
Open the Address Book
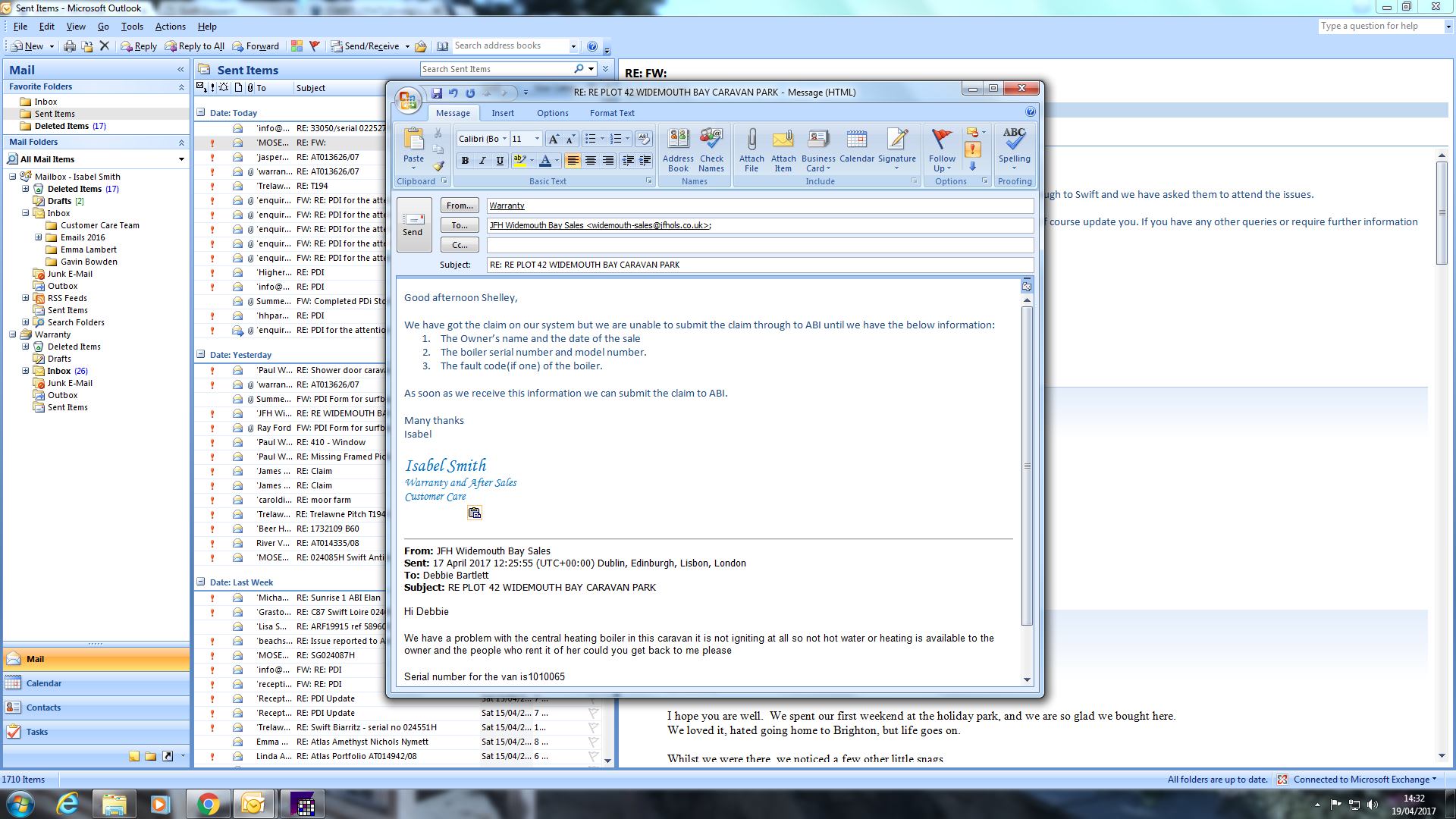click(x=678, y=140)
